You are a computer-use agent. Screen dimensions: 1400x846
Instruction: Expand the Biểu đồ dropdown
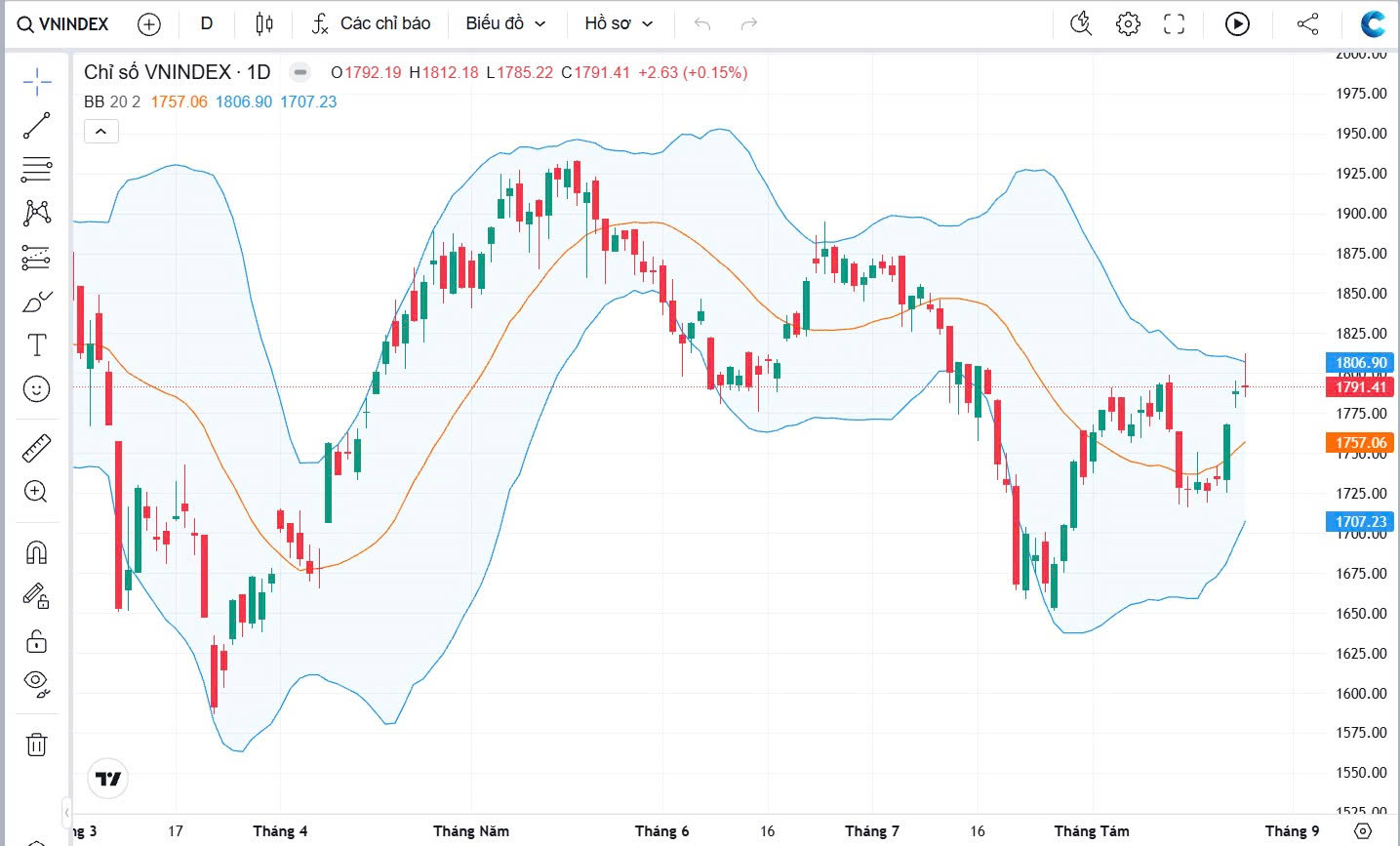[505, 23]
